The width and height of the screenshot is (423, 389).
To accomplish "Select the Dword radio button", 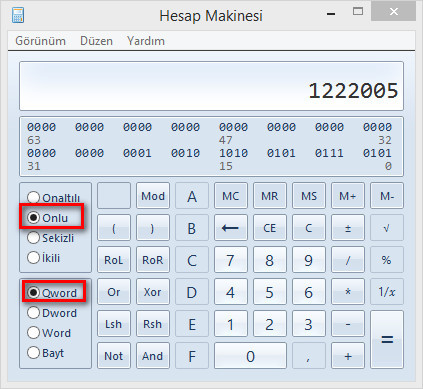I will click(52, 313).
